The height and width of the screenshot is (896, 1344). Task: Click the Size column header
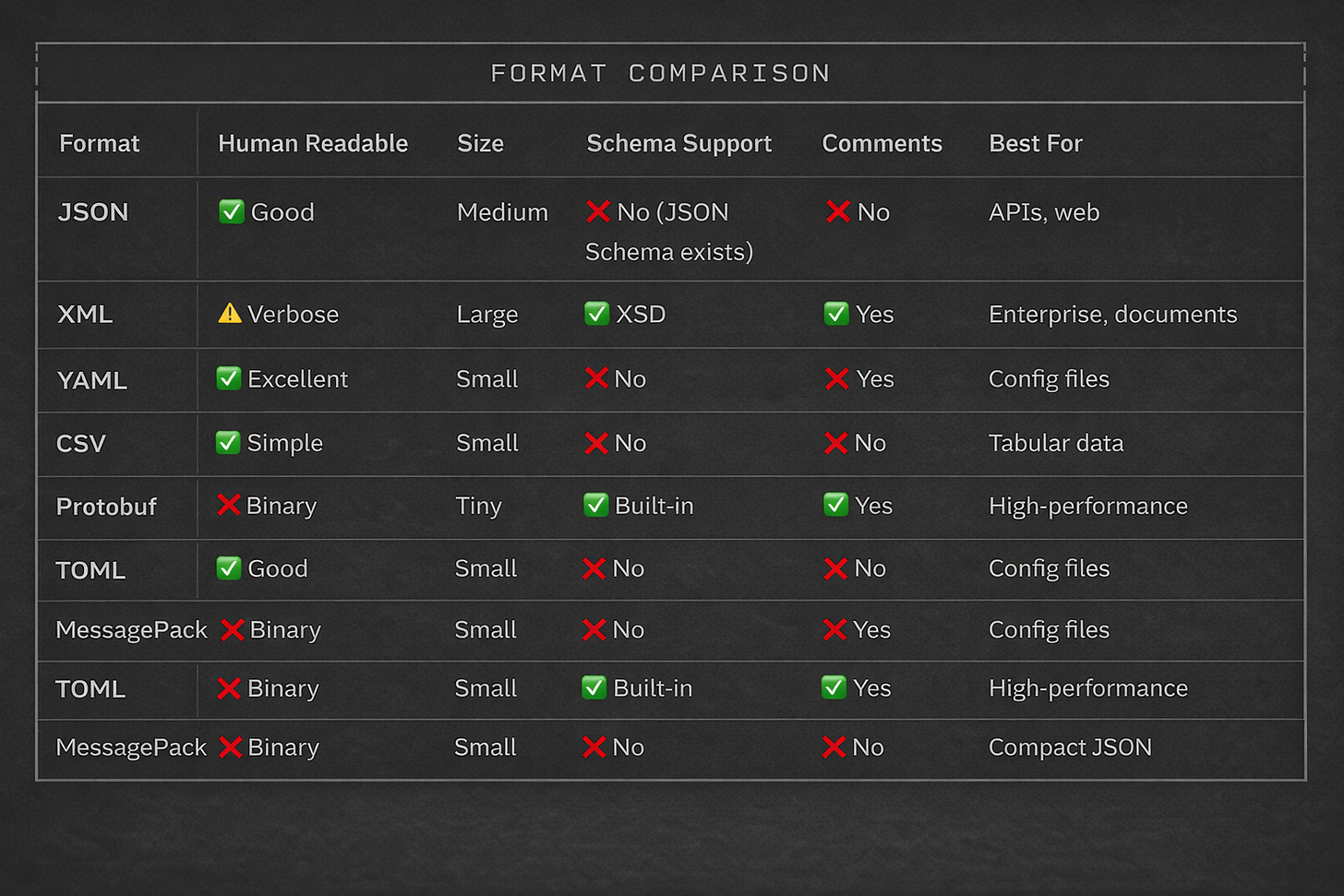480,143
